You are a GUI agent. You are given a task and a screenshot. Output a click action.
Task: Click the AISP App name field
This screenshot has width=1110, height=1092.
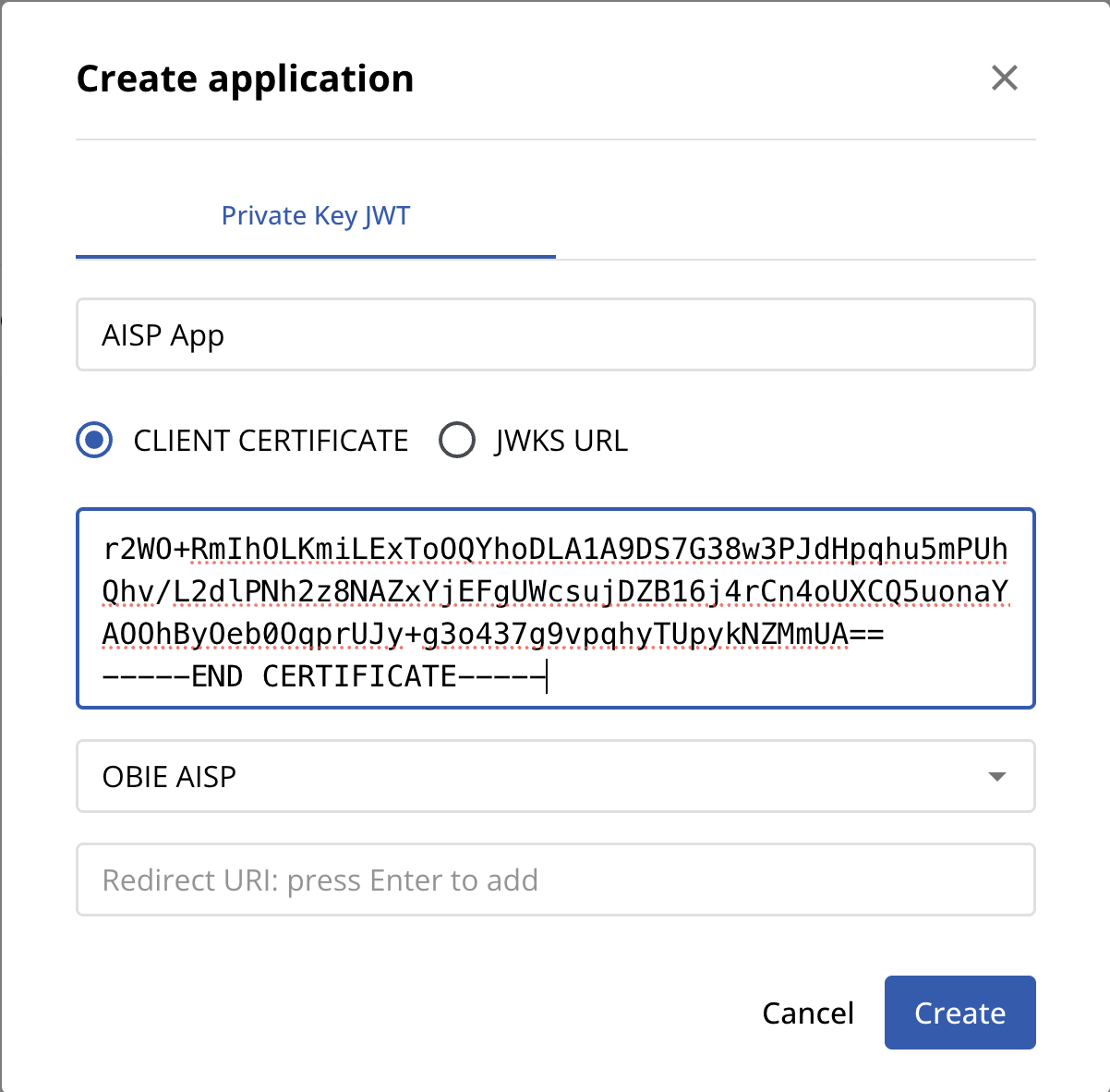coord(555,334)
